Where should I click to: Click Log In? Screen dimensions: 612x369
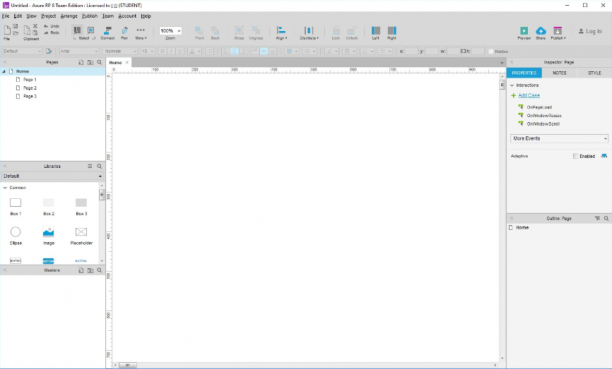(590, 31)
